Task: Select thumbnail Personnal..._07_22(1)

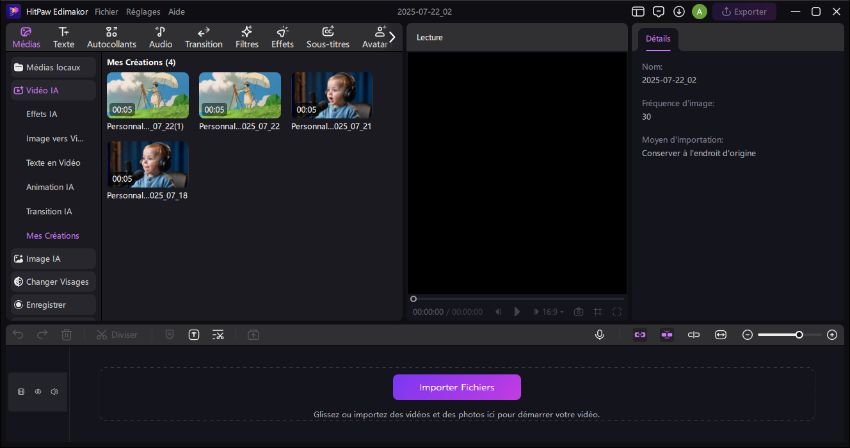Action: click(148, 95)
